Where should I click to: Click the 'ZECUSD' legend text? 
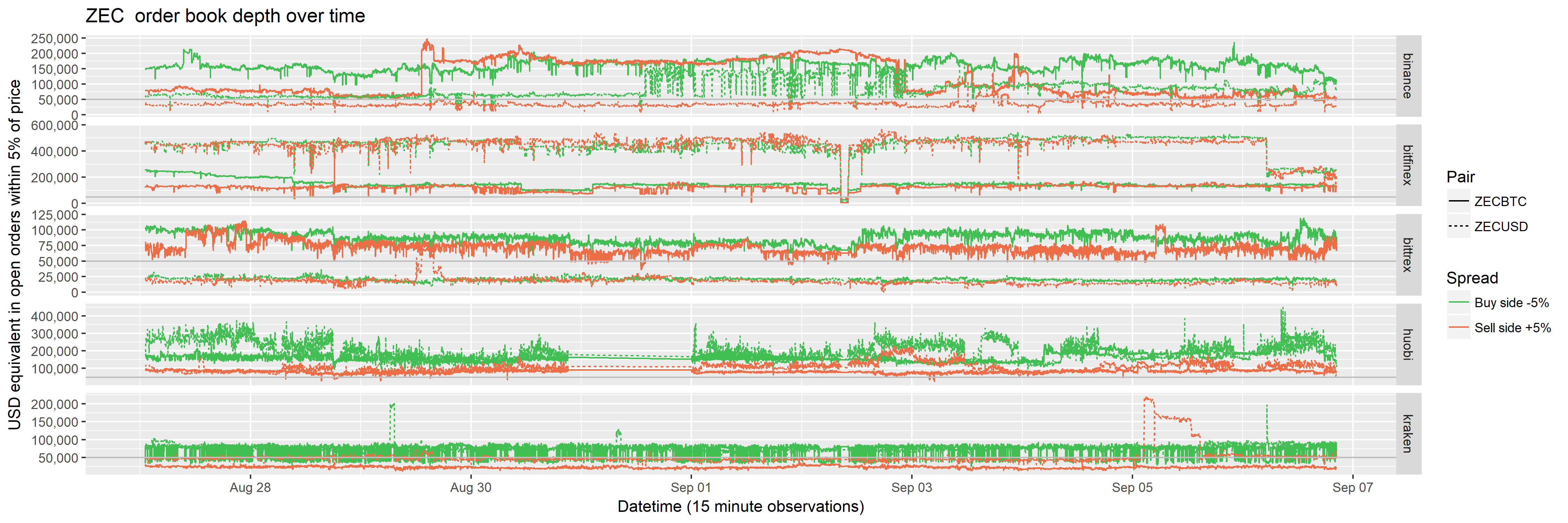[1501, 227]
